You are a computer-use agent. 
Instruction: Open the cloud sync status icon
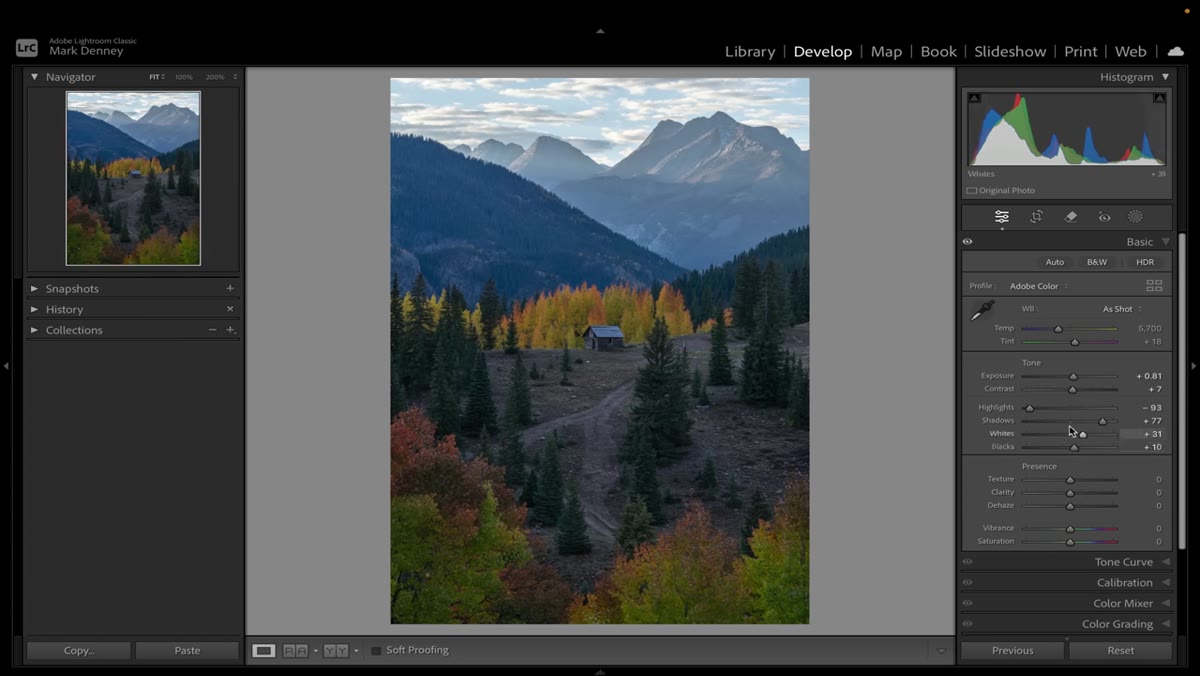[x=1175, y=51]
